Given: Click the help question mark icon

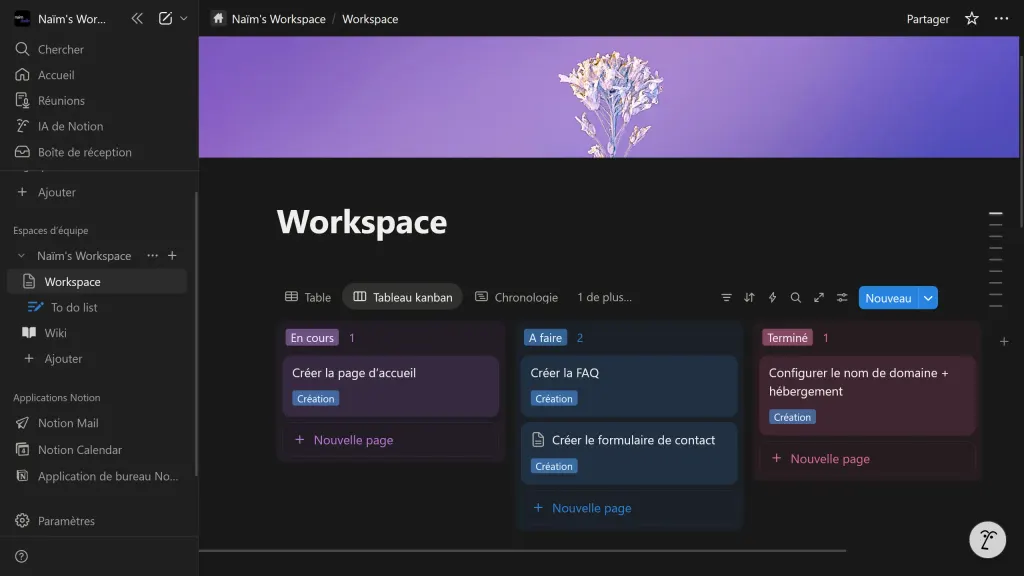Looking at the screenshot, I should point(22,556).
